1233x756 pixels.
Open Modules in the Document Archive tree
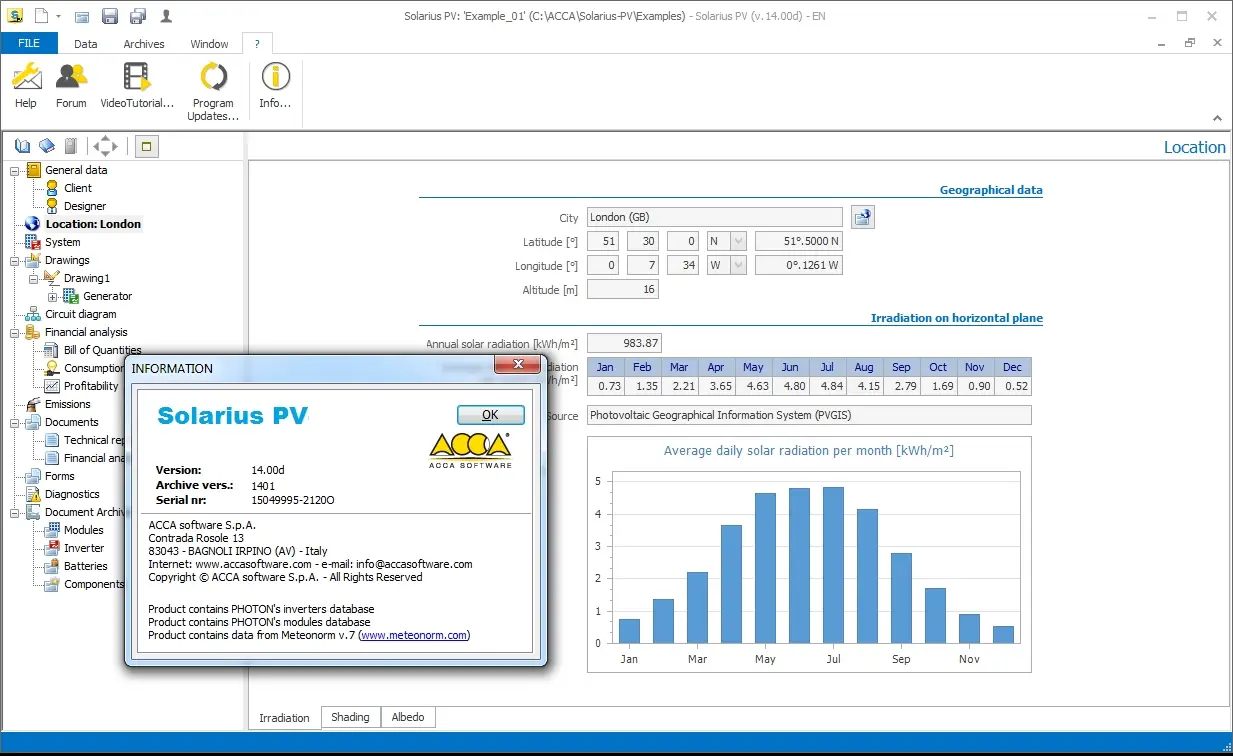pos(84,530)
